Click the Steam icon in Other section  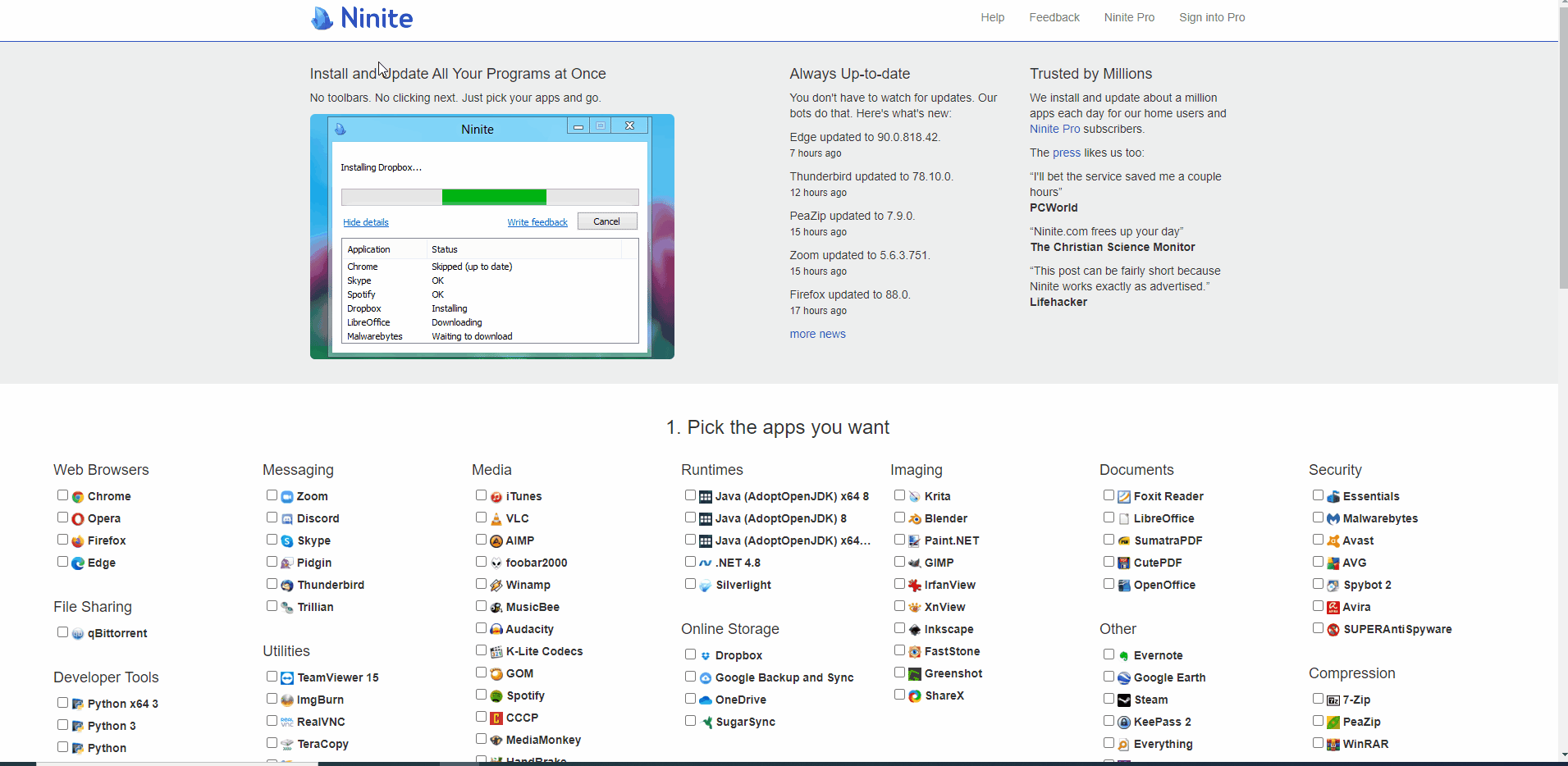pos(1124,700)
